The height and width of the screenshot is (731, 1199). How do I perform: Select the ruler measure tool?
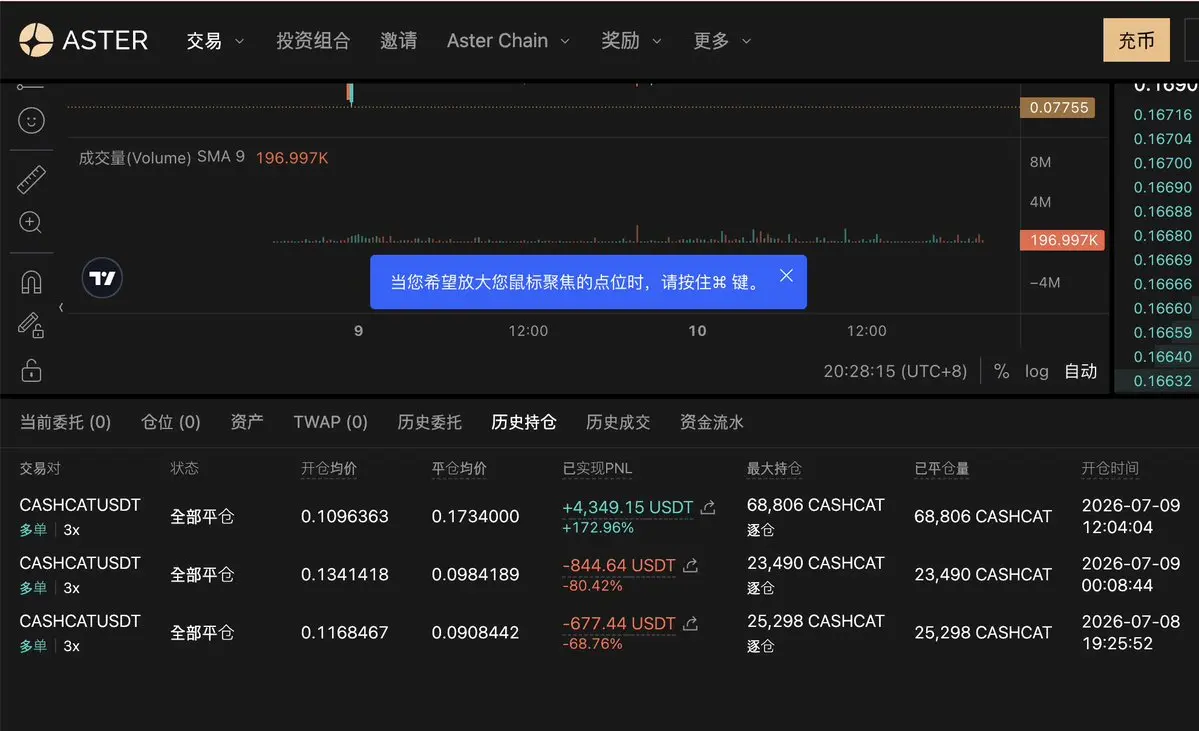pos(31,180)
